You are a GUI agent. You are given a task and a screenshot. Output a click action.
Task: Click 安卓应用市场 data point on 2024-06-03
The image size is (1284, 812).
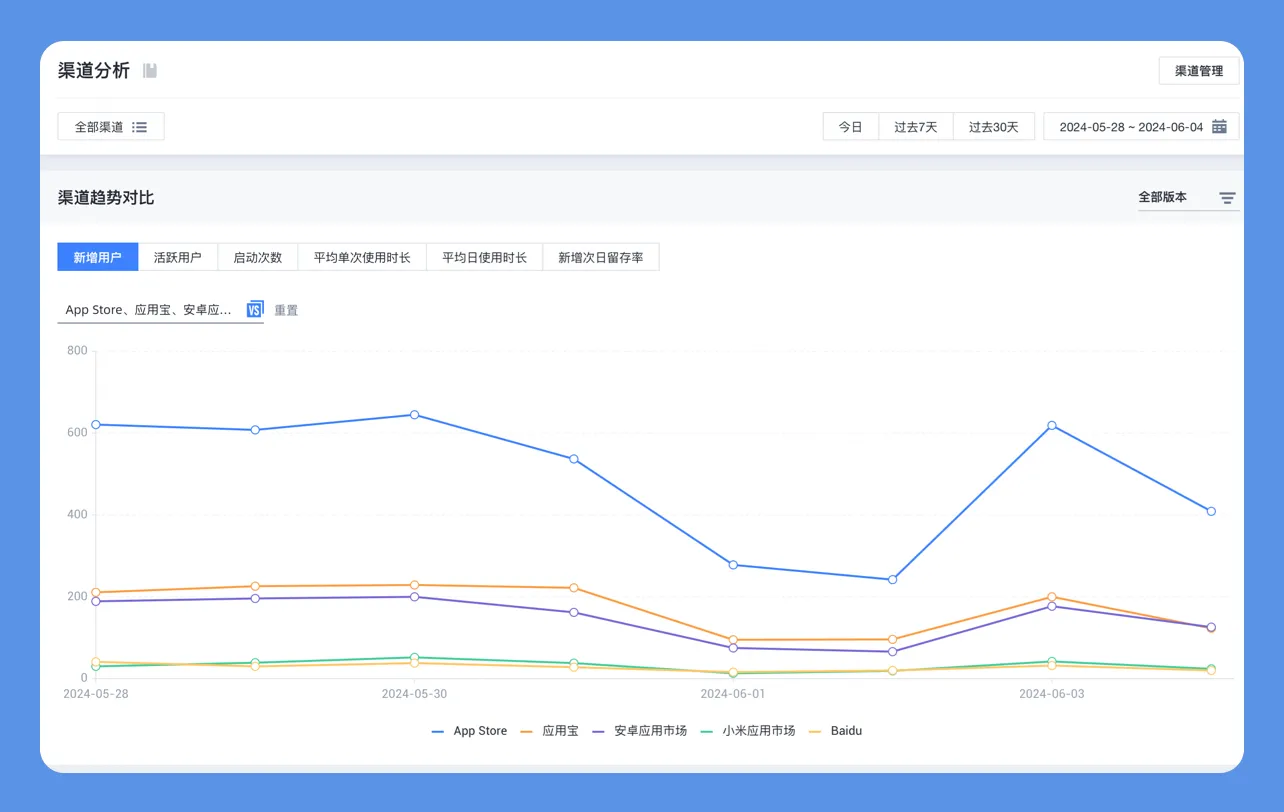(x=1052, y=606)
